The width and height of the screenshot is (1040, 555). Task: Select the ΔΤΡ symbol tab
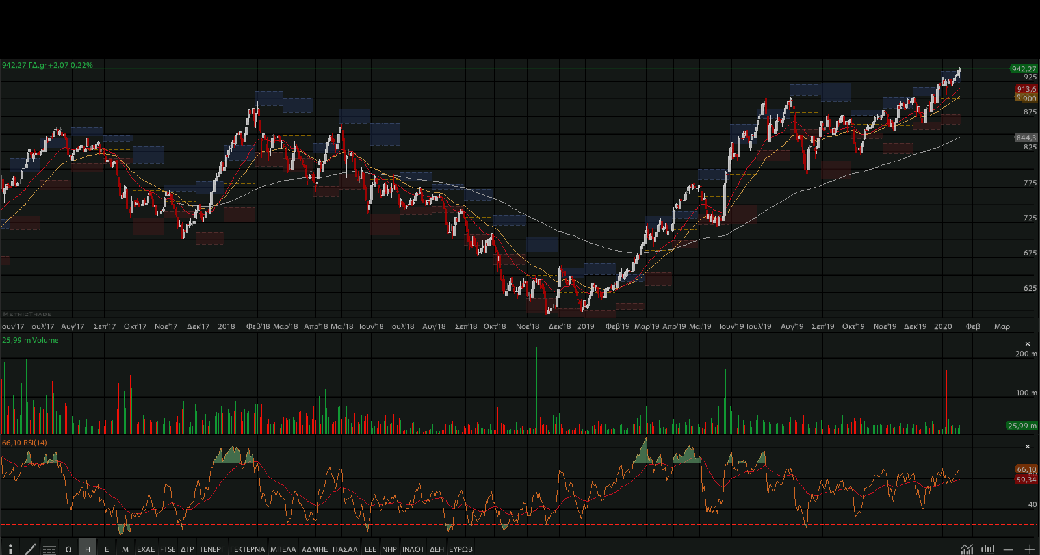(x=187, y=549)
